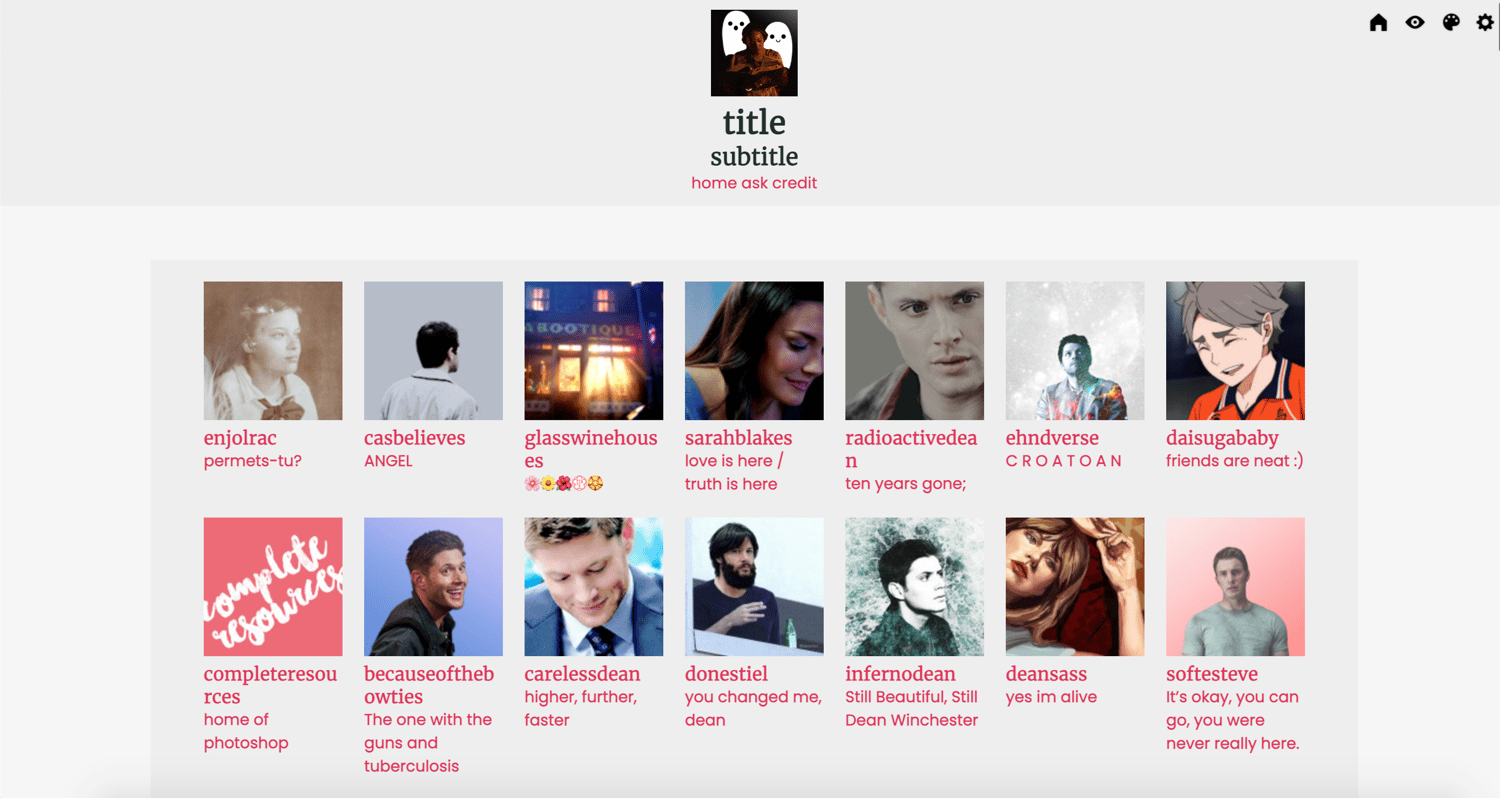Viewport: 1500px width, 798px height.
Task: Click the completeresources pink thumbnail
Action: [273, 586]
